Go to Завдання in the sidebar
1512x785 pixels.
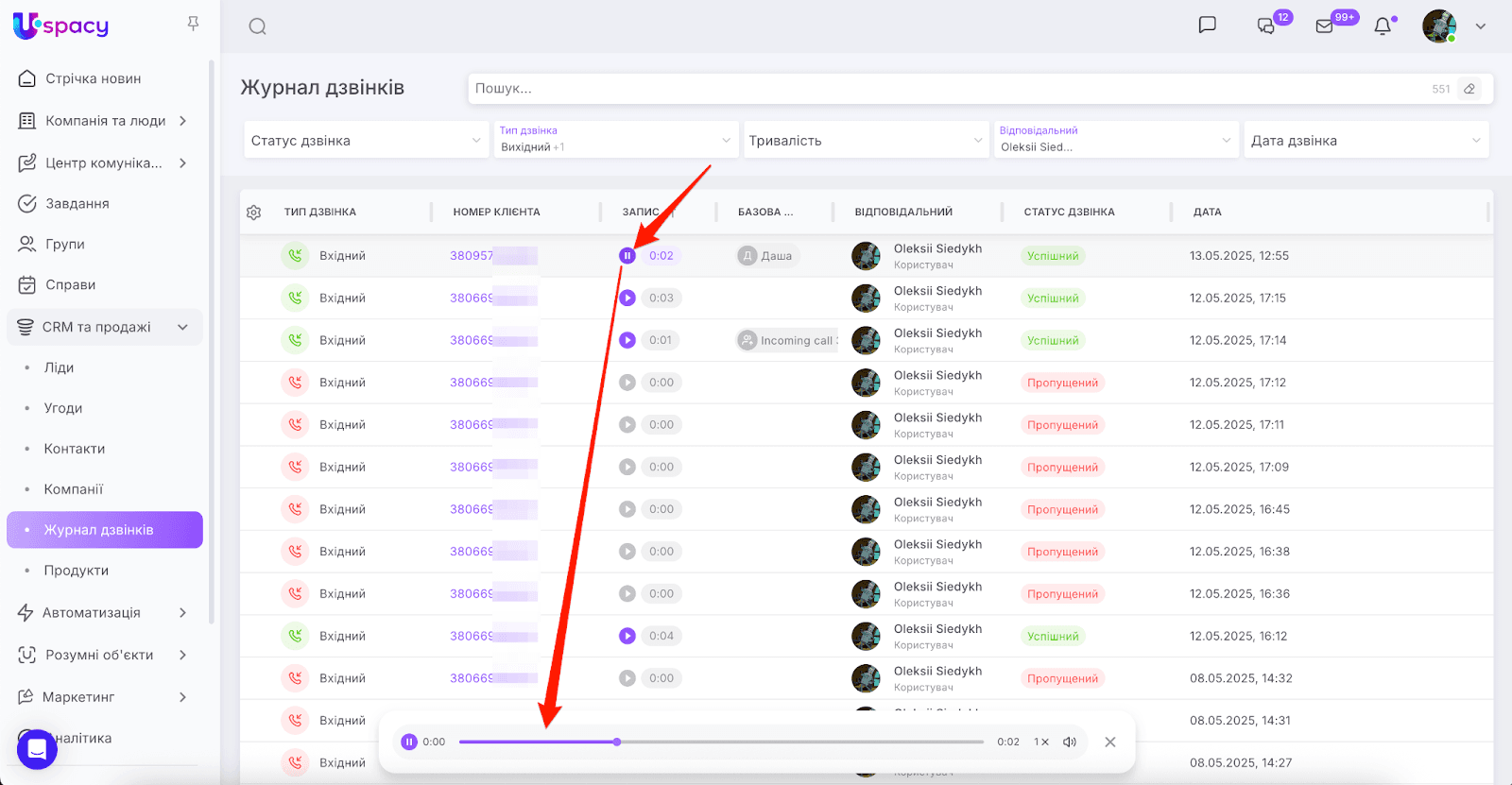pyautogui.click(x=77, y=203)
